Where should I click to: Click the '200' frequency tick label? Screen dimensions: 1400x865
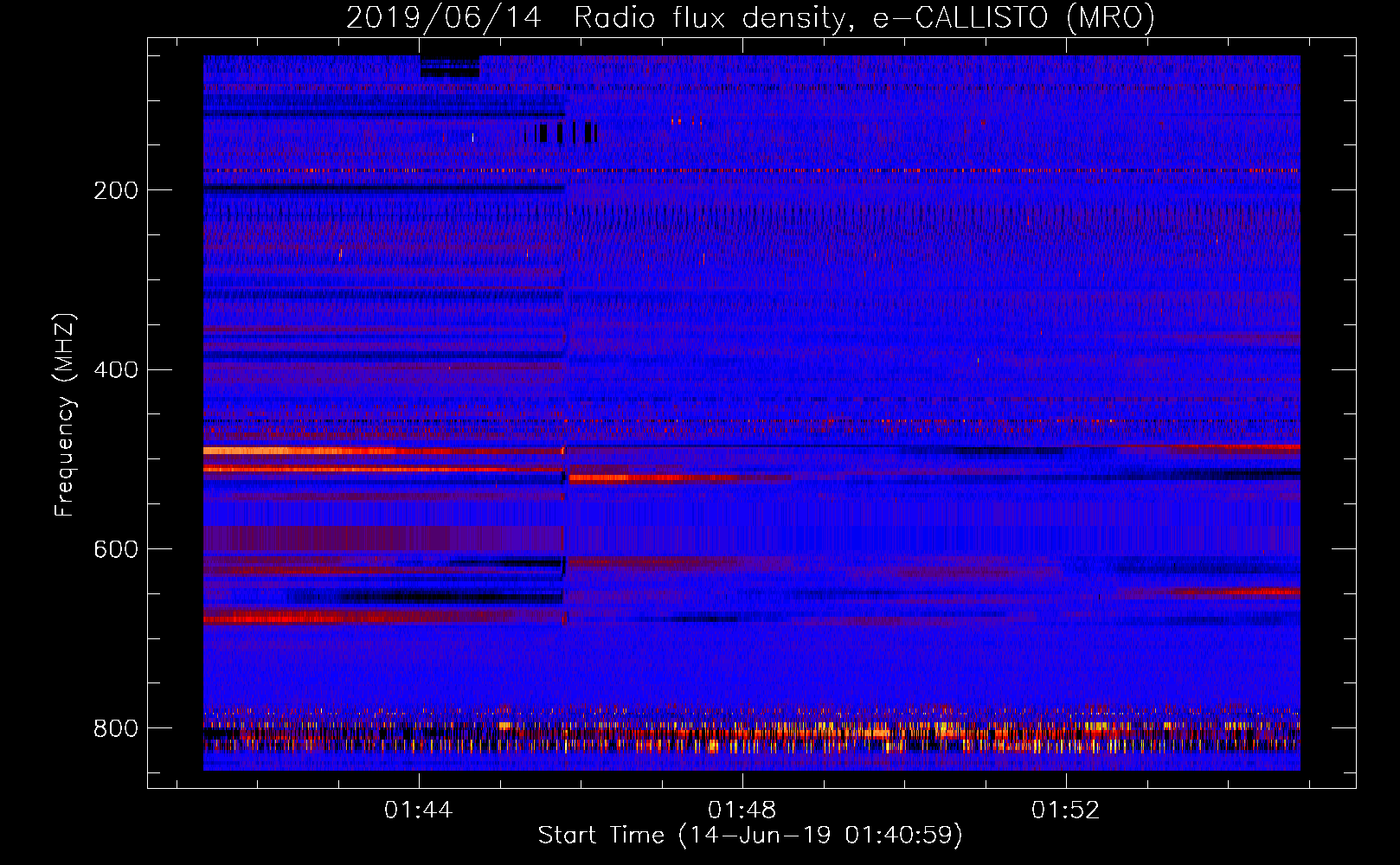pos(116,190)
